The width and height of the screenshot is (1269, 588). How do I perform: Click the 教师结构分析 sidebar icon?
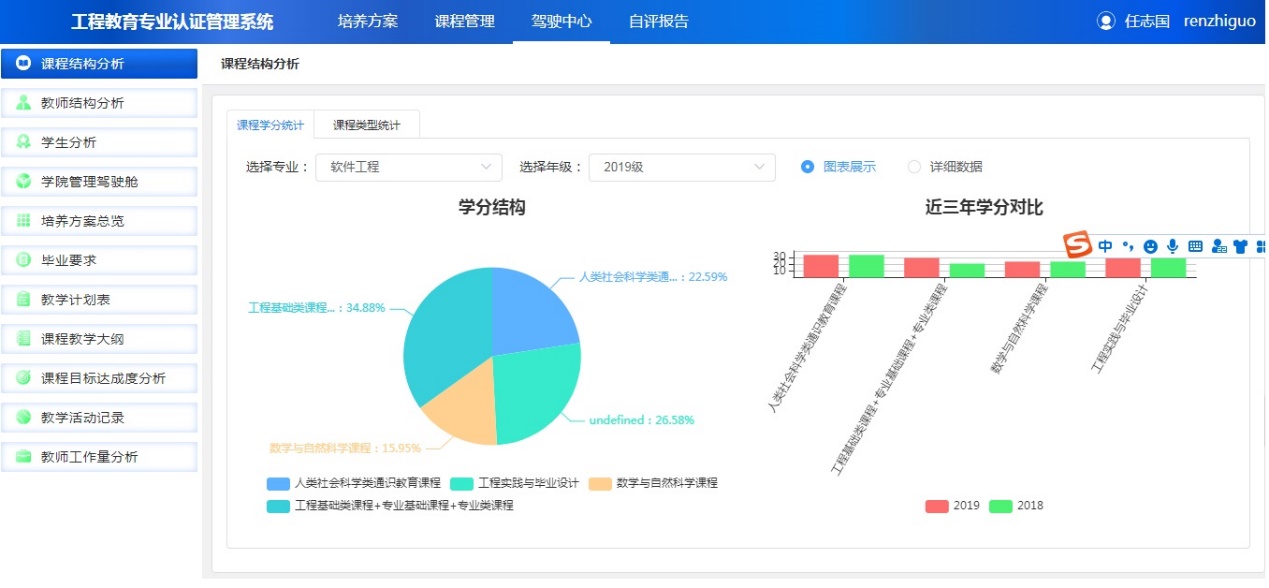[24, 103]
